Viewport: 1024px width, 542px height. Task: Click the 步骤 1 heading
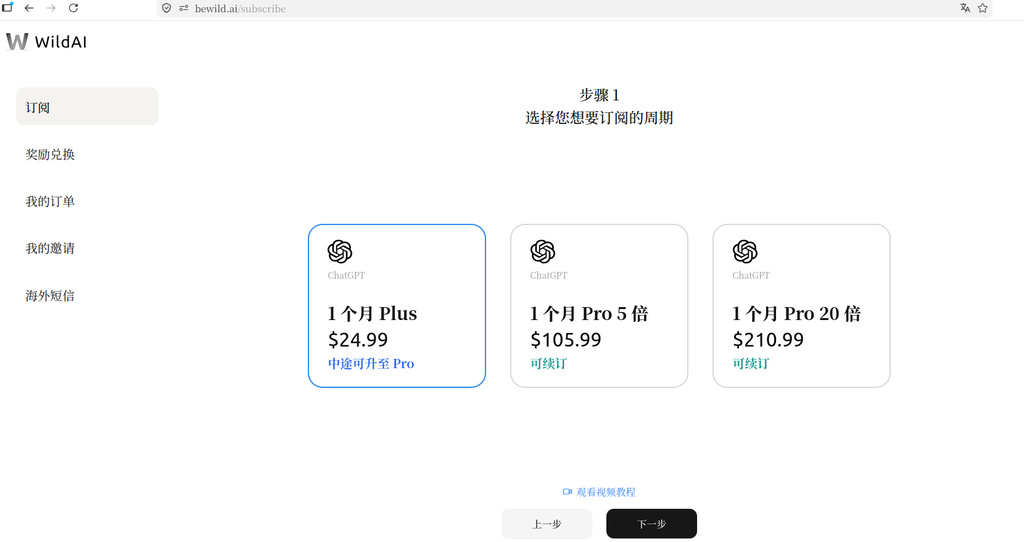599,95
